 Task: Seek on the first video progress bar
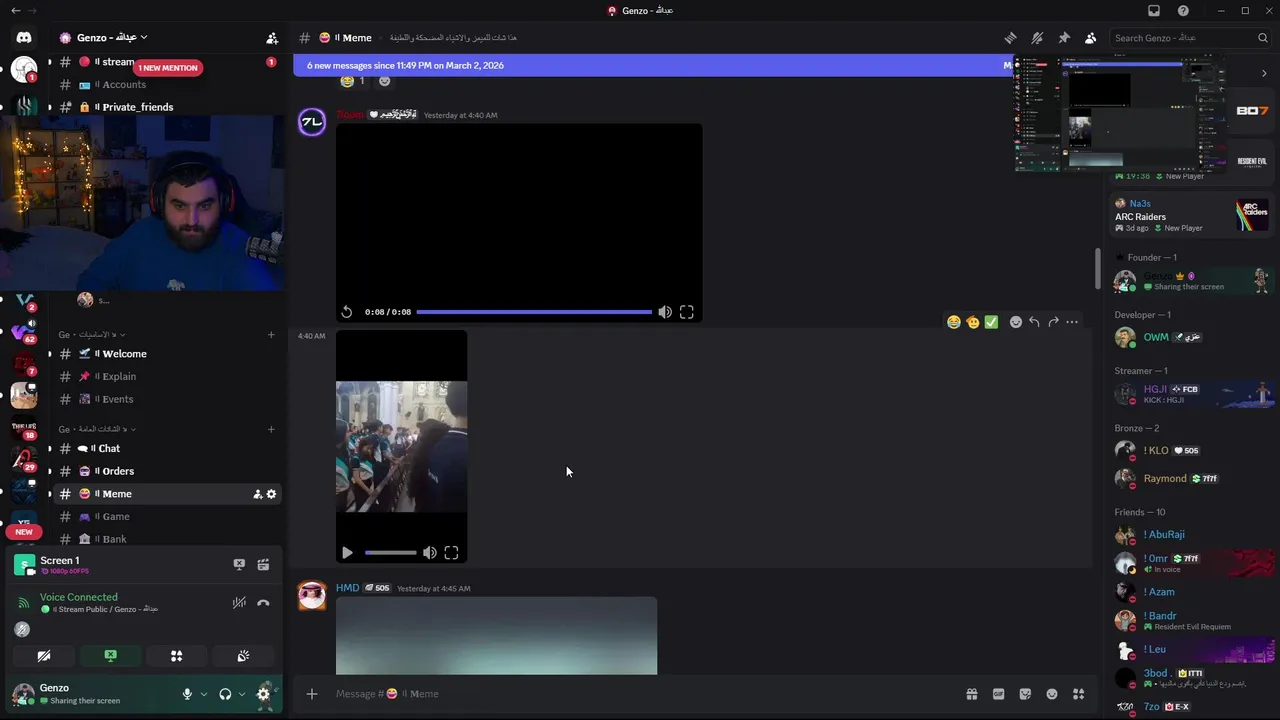point(534,312)
